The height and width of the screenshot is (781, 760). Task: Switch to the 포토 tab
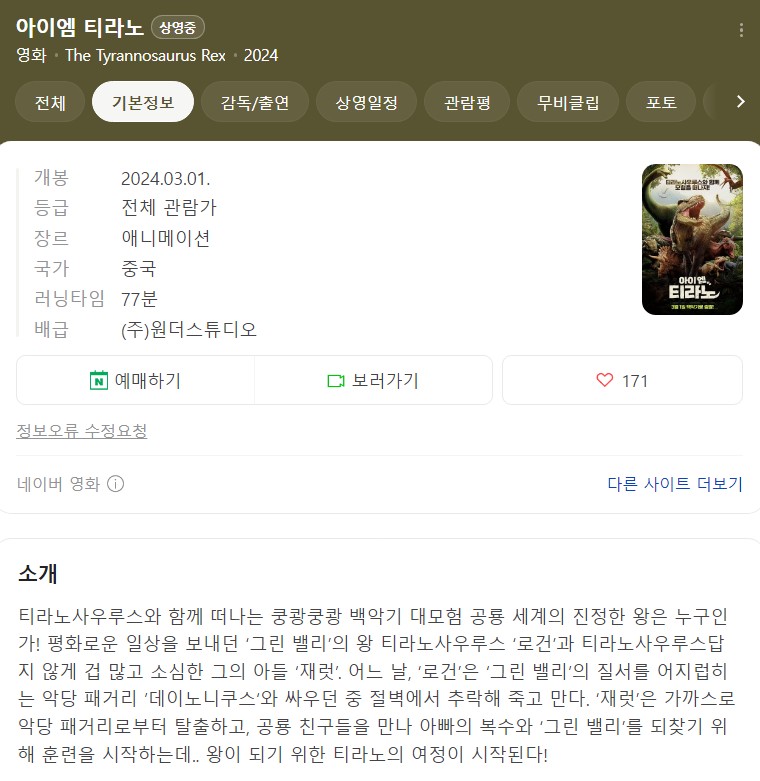pyautogui.click(x=661, y=102)
